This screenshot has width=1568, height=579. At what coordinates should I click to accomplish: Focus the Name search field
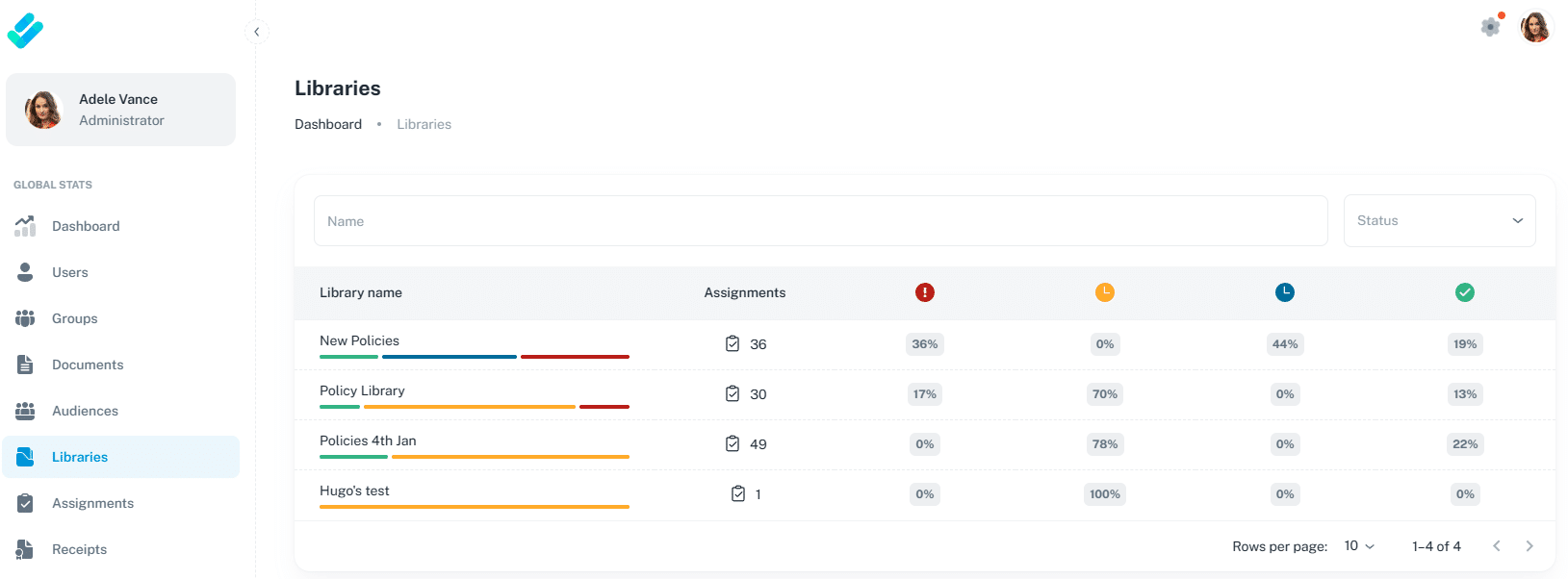click(820, 221)
